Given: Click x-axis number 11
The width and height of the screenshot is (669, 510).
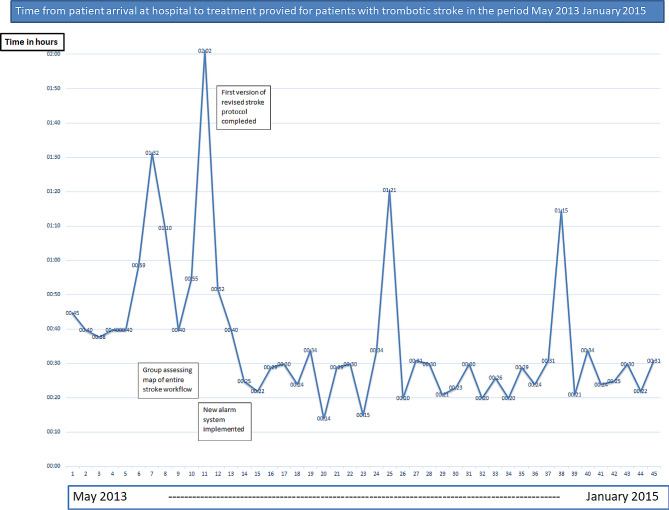Looking at the screenshot, I should click(x=205, y=474).
